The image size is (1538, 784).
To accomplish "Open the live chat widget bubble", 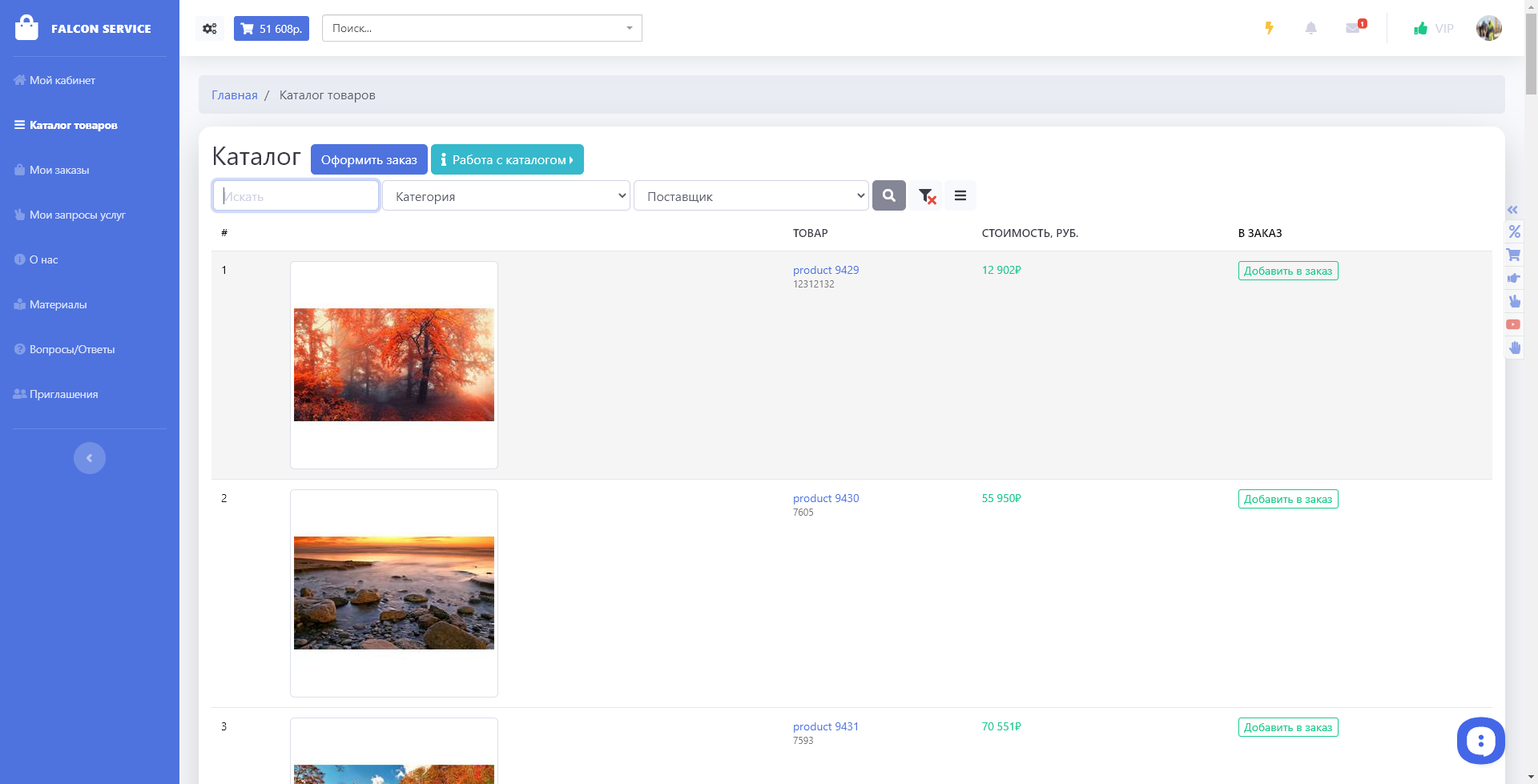I will pyautogui.click(x=1480, y=741).
